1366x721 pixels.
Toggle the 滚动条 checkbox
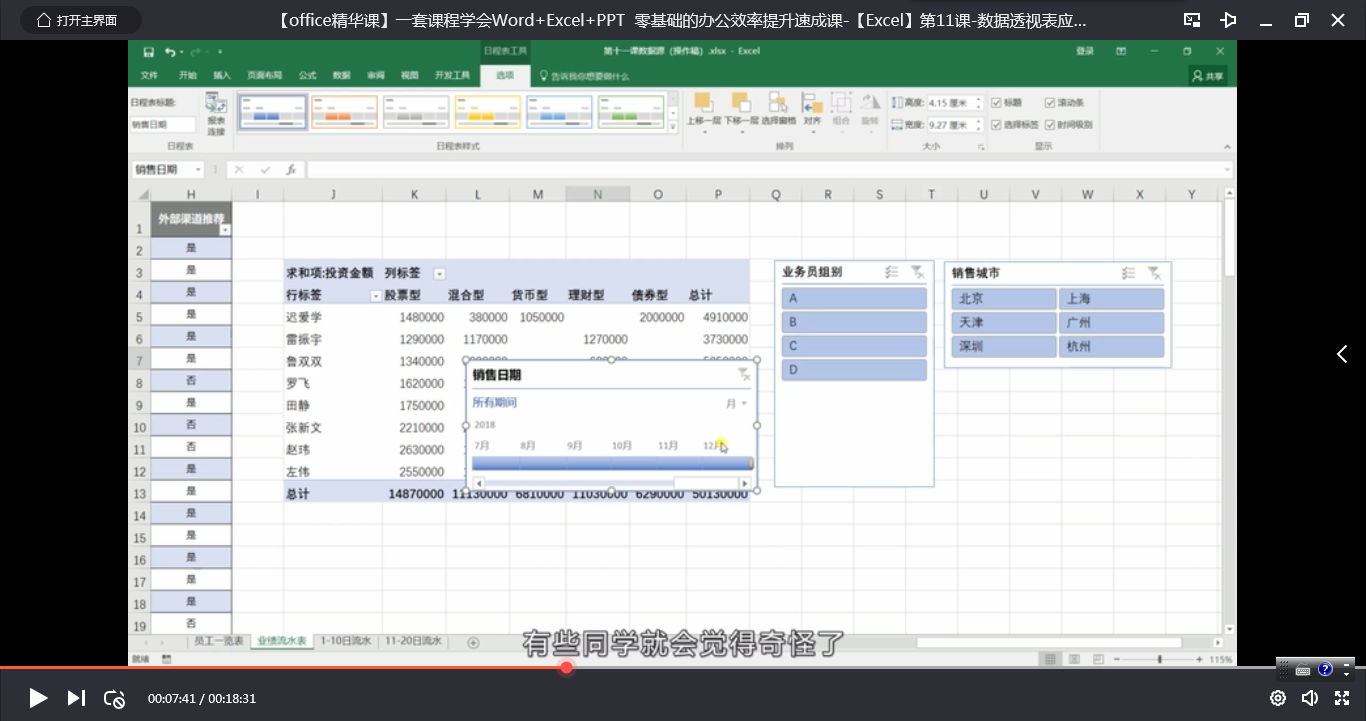pyautogui.click(x=1050, y=103)
